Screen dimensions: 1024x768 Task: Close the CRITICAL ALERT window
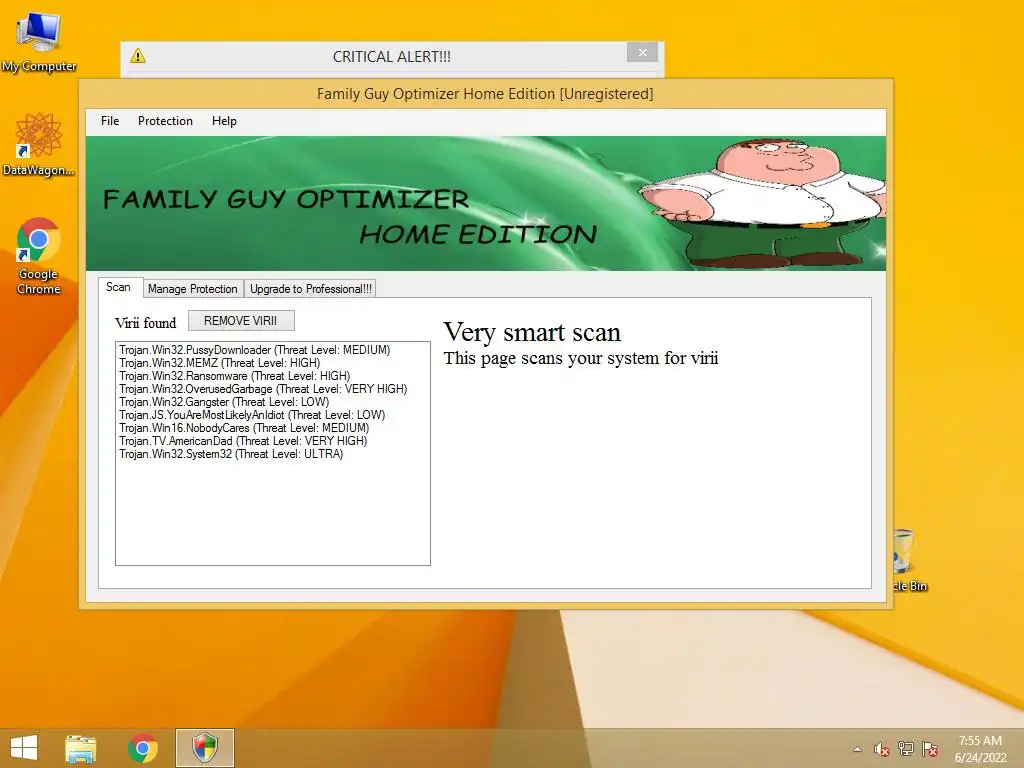click(x=643, y=52)
